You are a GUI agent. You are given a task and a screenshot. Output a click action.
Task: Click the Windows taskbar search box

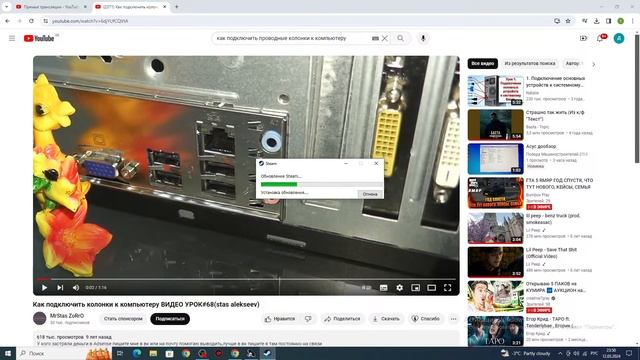tap(63, 353)
